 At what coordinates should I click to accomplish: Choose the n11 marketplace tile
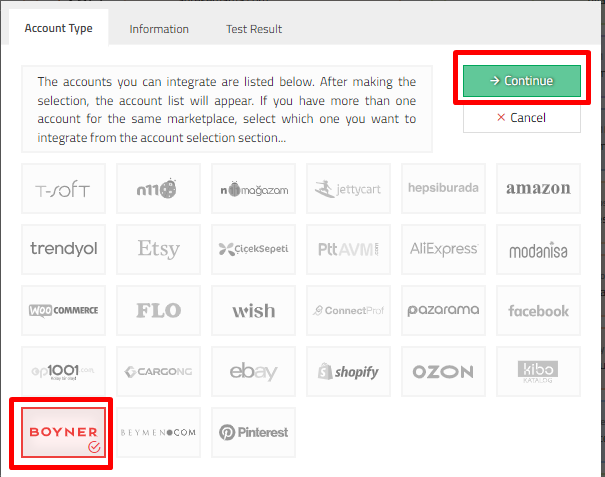tap(159, 188)
